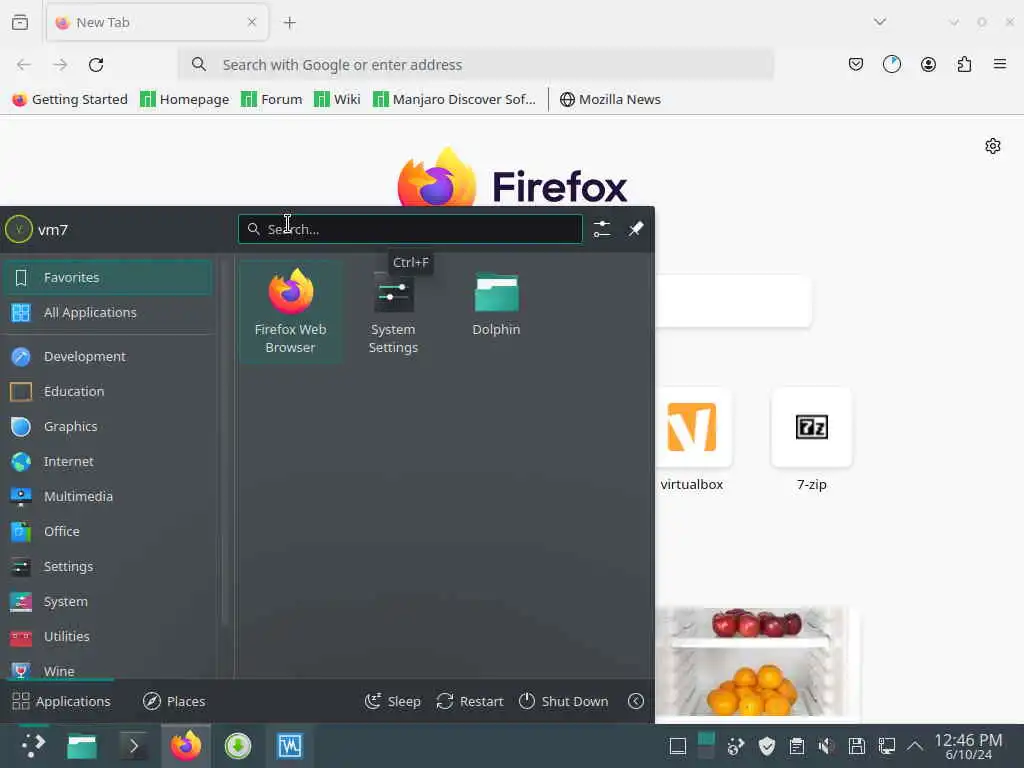Close the New Tab tab
The height and width of the screenshot is (768, 1024).
click(252, 23)
